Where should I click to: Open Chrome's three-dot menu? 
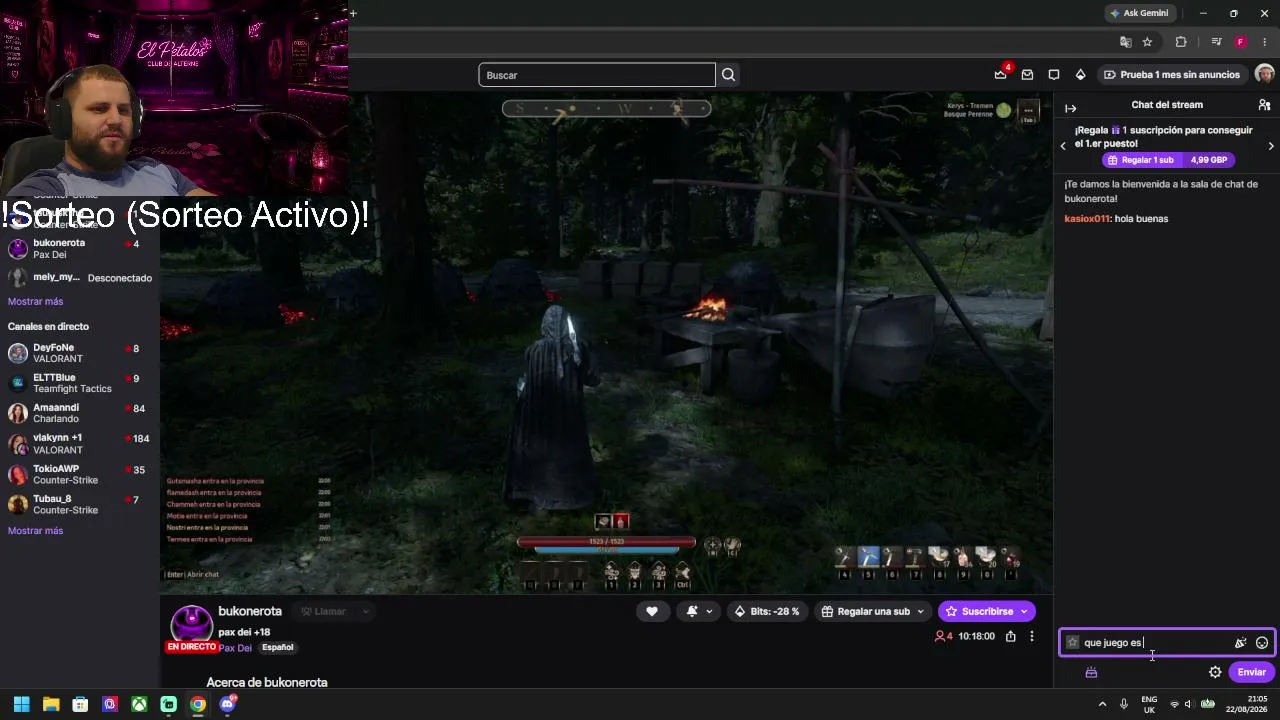(x=1265, y=42)
